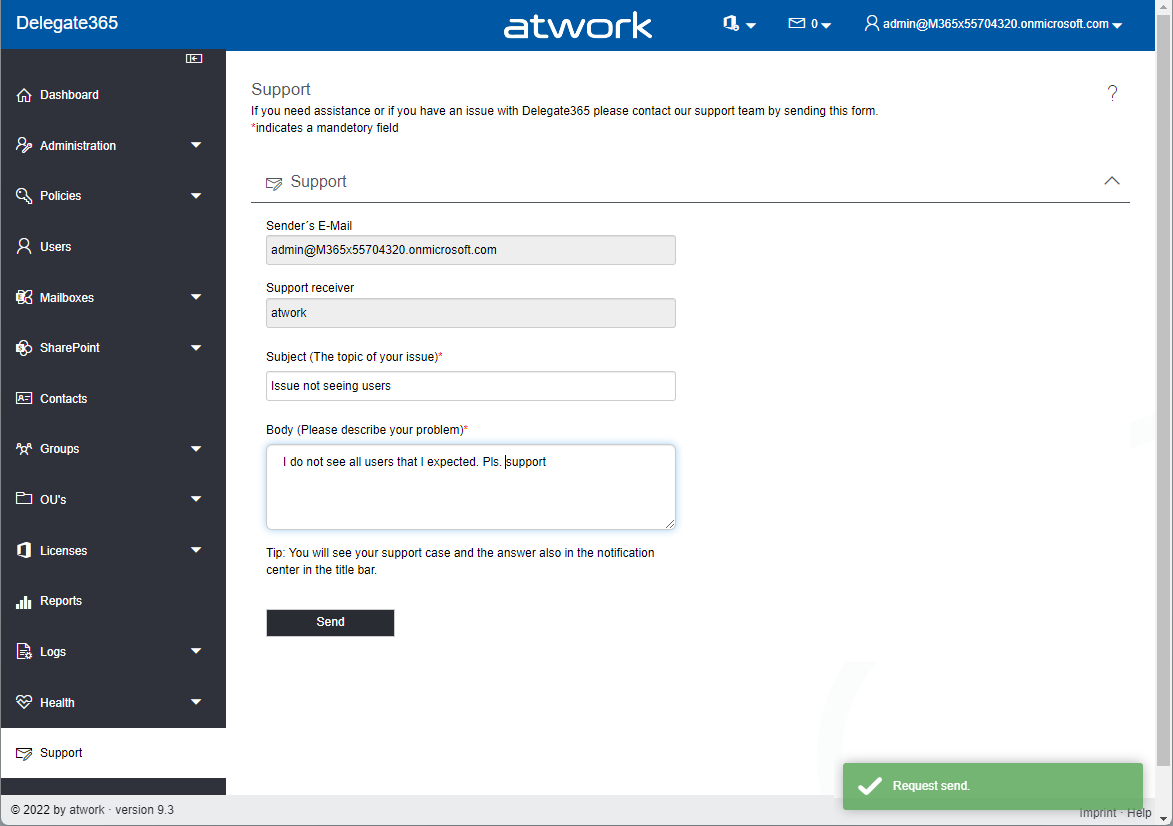This screenshot has height=826, width=1173.
Task: Click the scrollbar down arrow
Action: pos(1164,818)
